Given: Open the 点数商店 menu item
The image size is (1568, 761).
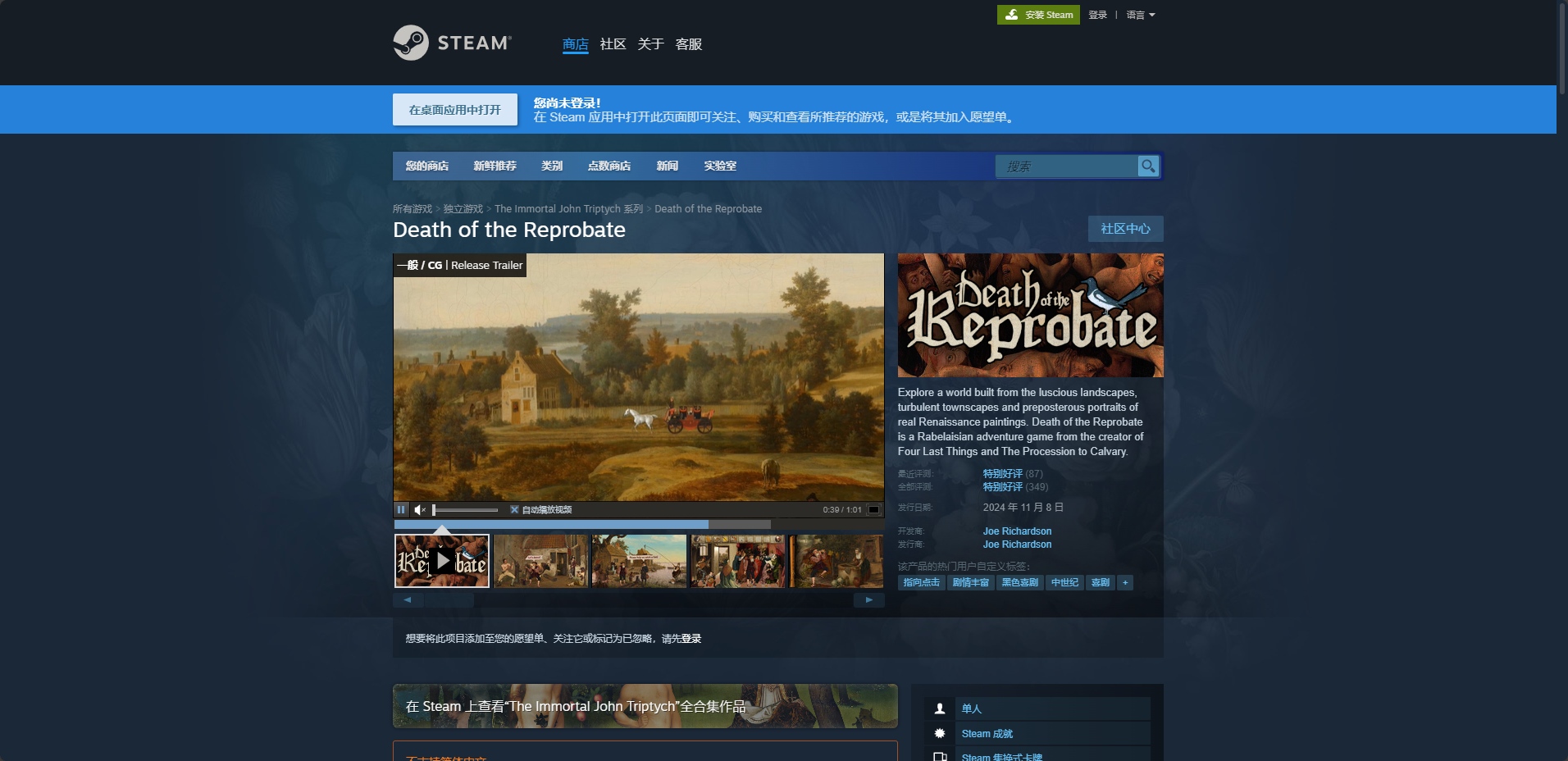Looking at the screenshot, I should (609, 166).
